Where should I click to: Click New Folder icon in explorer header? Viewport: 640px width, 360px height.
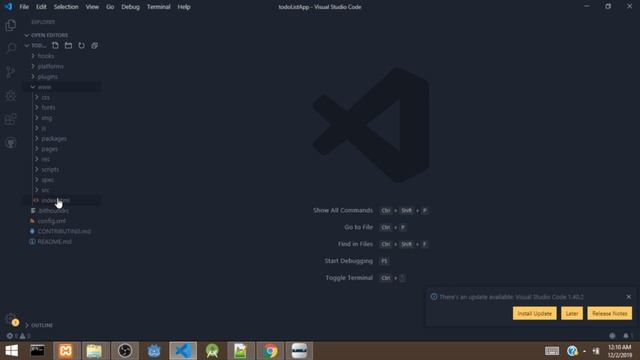tap(68, 45)
